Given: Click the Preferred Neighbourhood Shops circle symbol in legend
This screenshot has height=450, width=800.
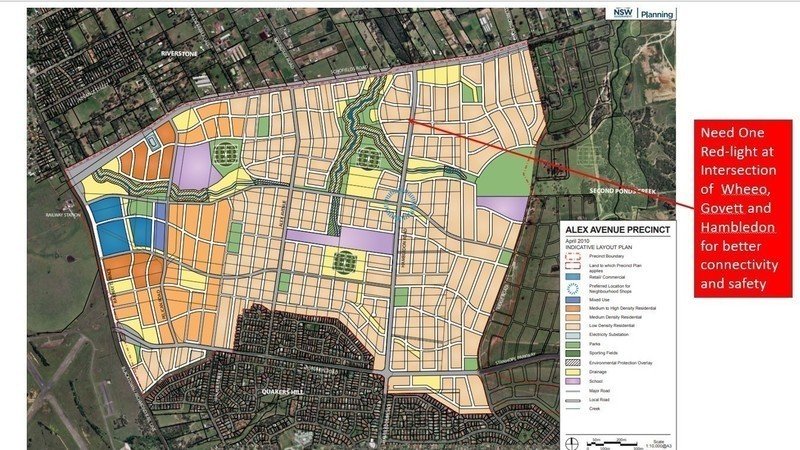Looking at the screenshot, I should pos(573,286).
